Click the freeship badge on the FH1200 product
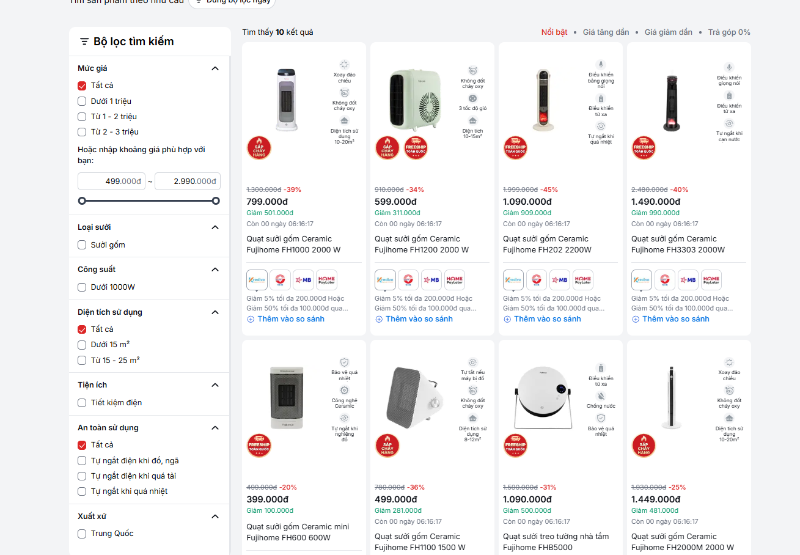Screen dimensions: 800x555 (416, 148)
